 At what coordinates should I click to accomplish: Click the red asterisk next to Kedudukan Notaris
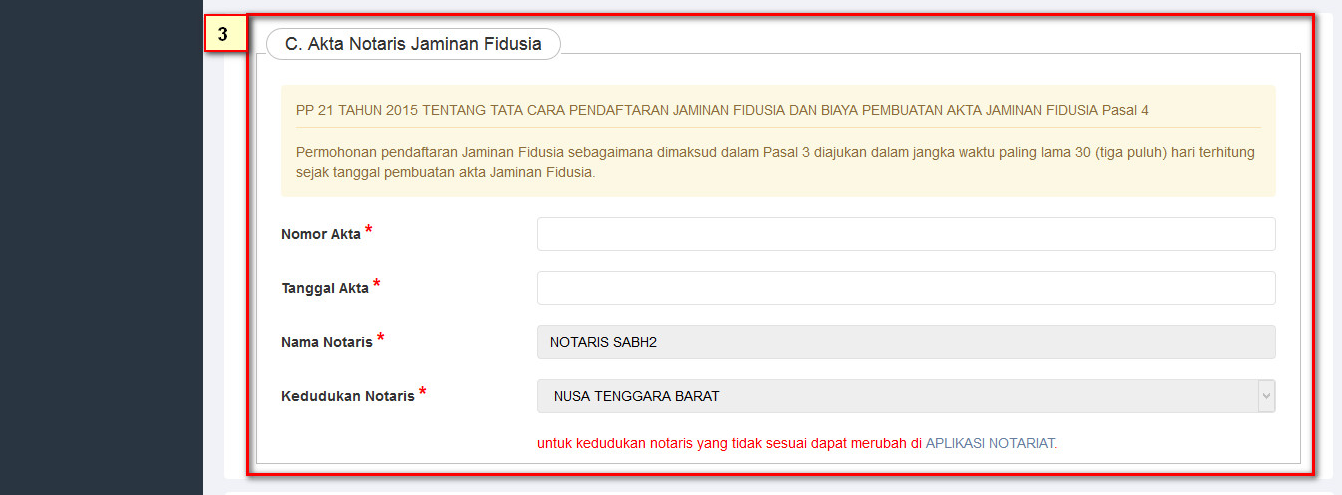422,393
